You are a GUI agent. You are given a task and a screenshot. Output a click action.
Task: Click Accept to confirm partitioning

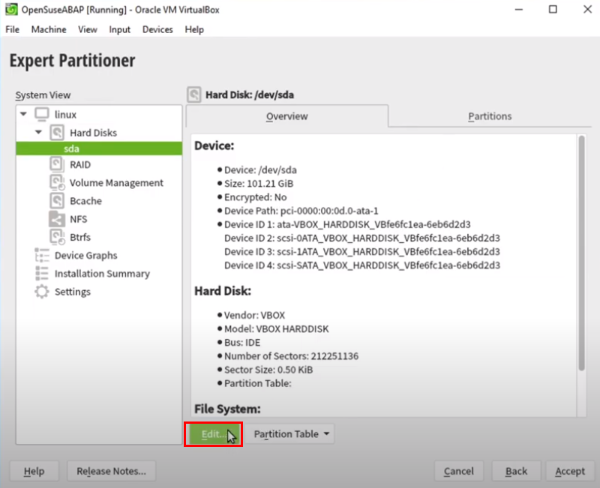click(x=570, y=471)
